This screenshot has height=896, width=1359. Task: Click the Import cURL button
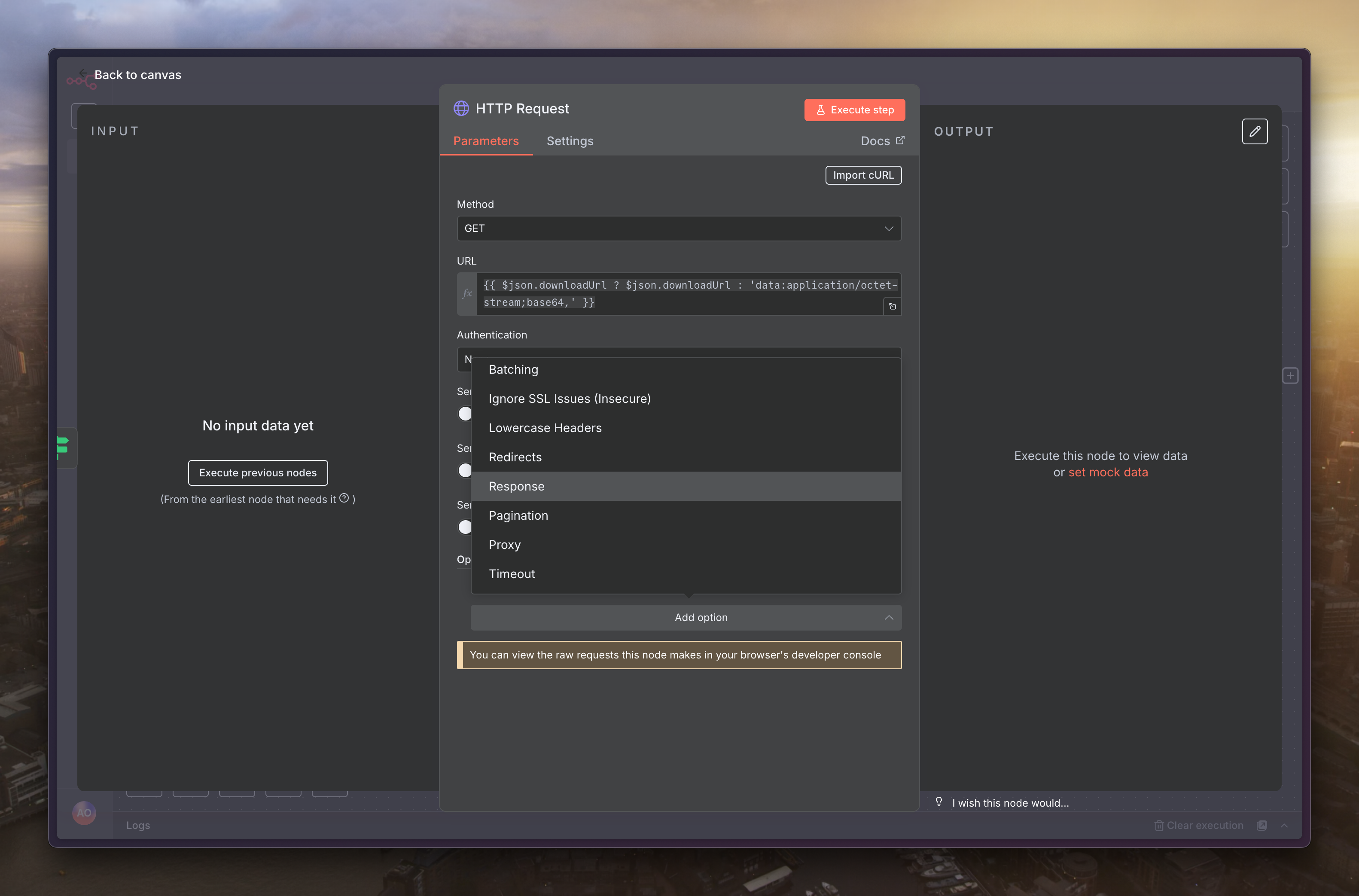click(862, 175)
